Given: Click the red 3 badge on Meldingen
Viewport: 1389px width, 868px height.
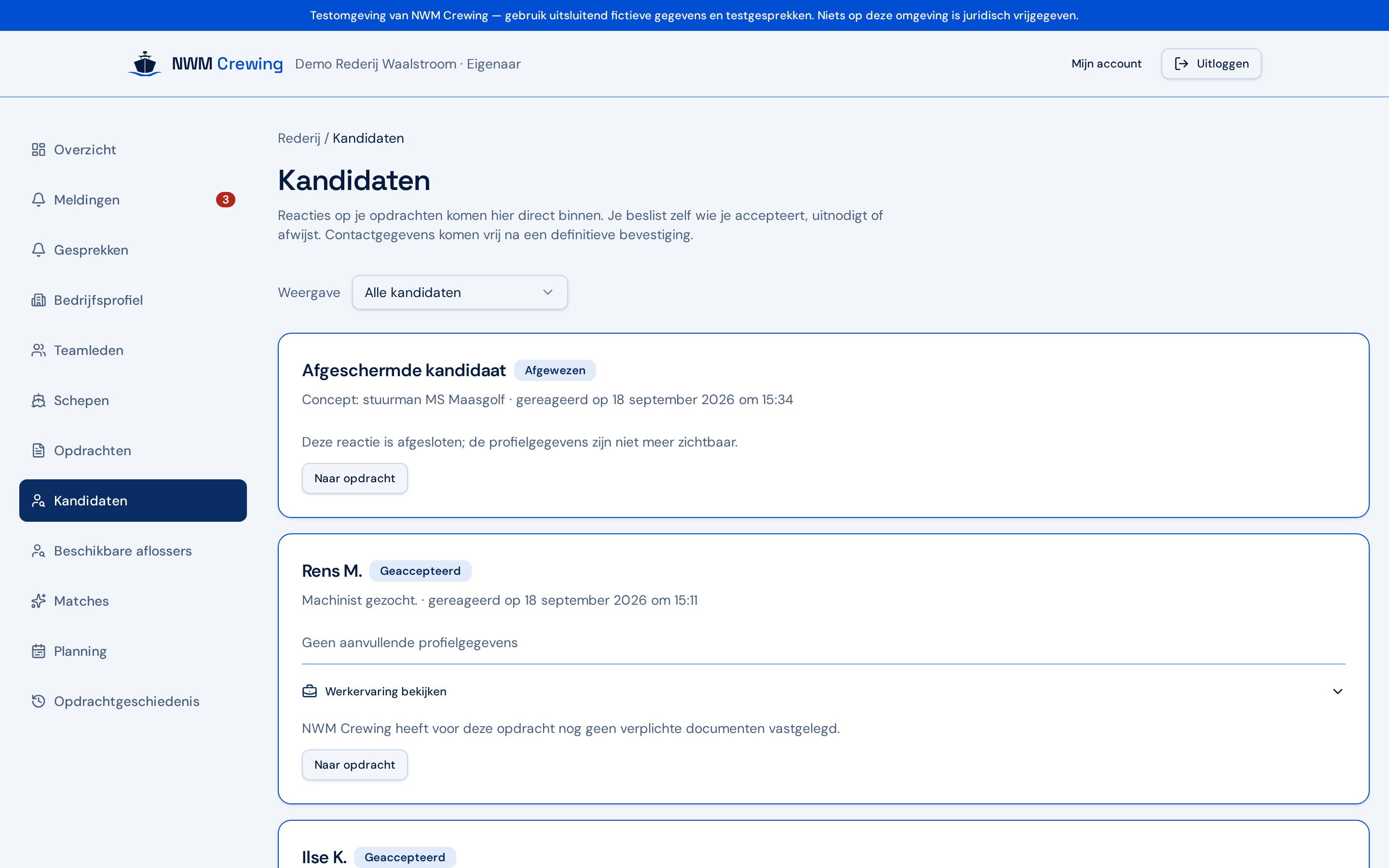Looking at the screenshot, I should pos(226,200).
